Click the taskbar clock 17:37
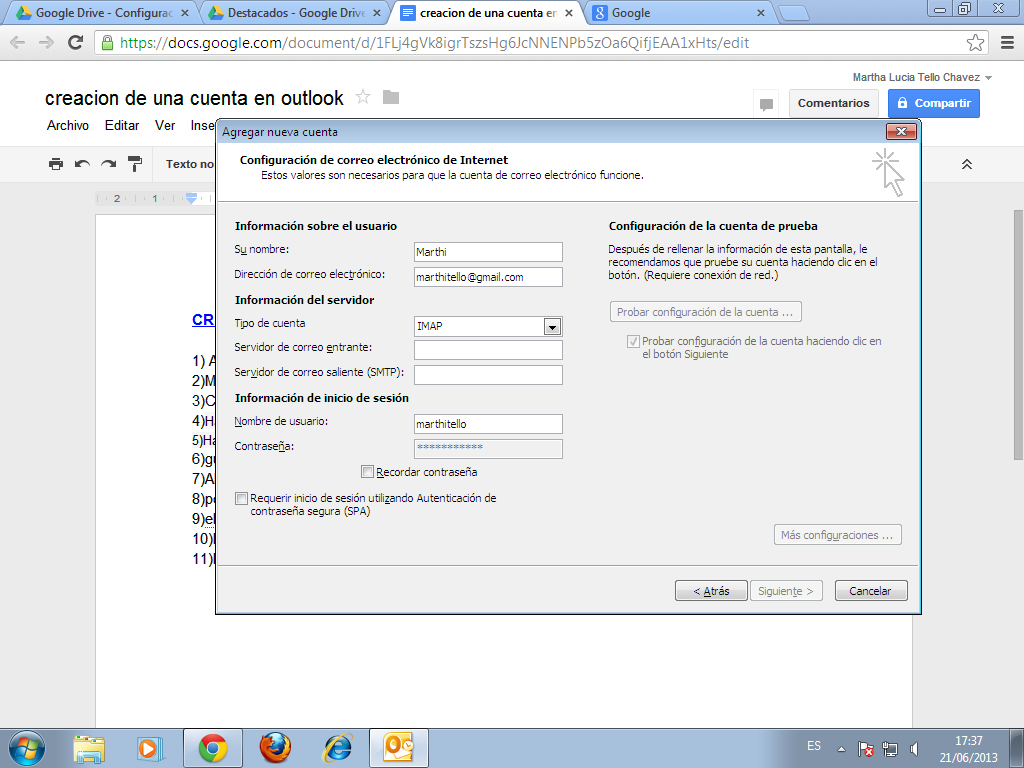The image size is (1024, 768). [968, 741]
